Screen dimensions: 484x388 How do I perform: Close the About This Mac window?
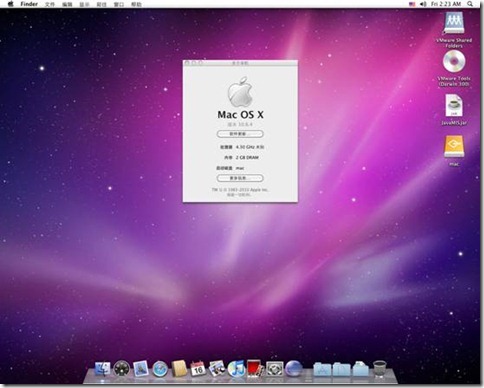coord(187,63)
